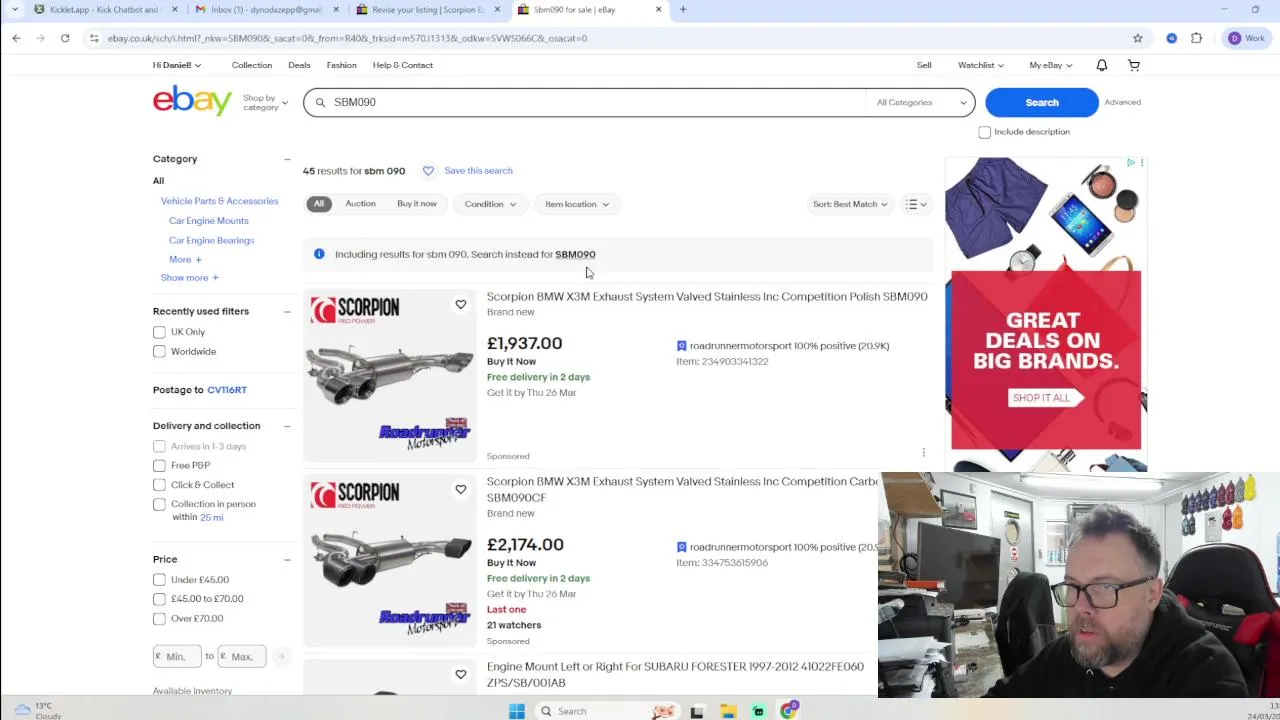Open the Car Engine Mounts category
1280x720 pixels.
click(x=209, y=220)
